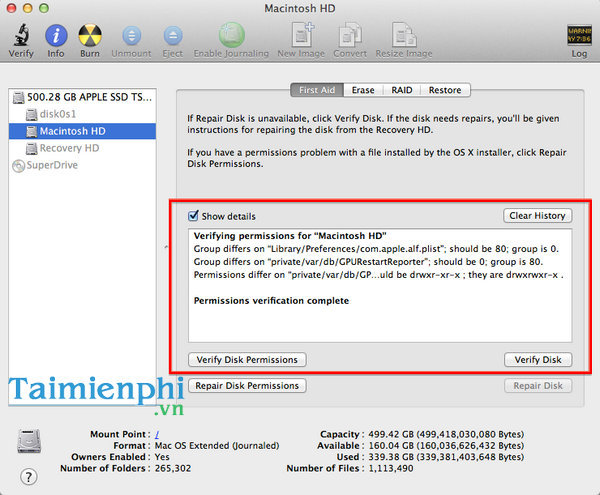Click the Number of Folders value 265,302
Screen dimensions: 600x495
[x=173, y=468]
